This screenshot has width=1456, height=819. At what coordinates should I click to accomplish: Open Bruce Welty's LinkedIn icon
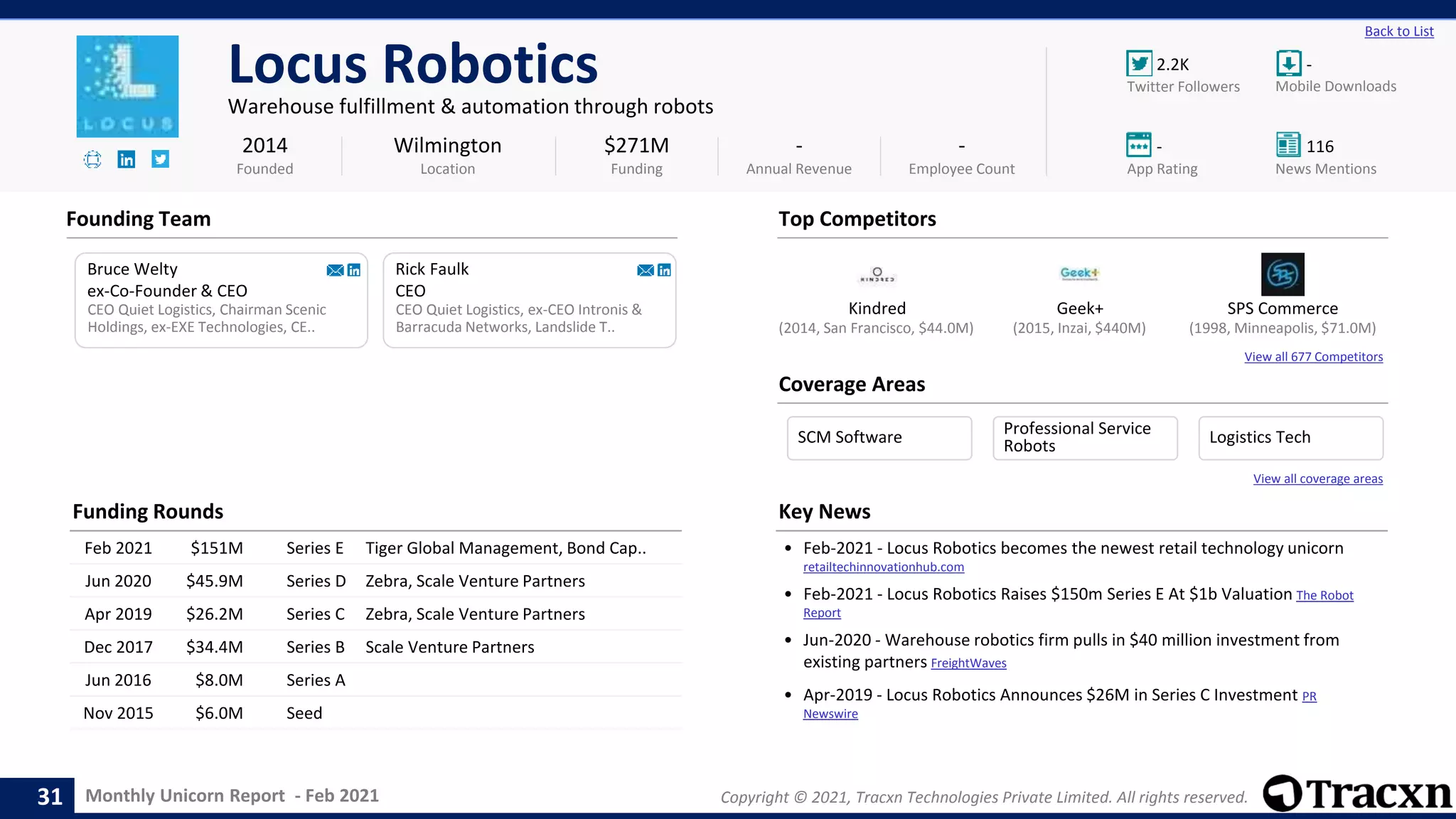(x=354, y=270)
